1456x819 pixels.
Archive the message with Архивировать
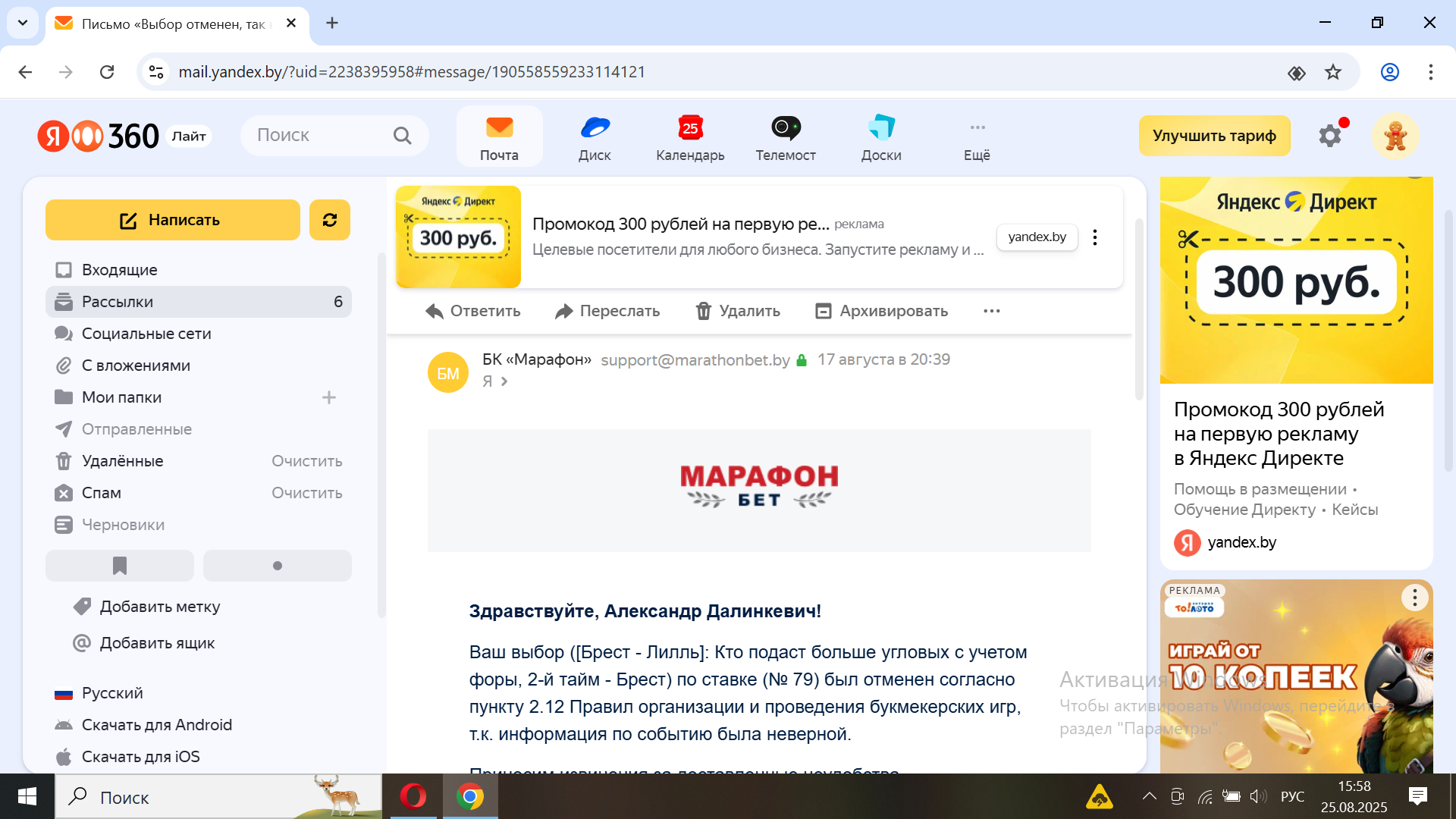(x=882, y=311)
